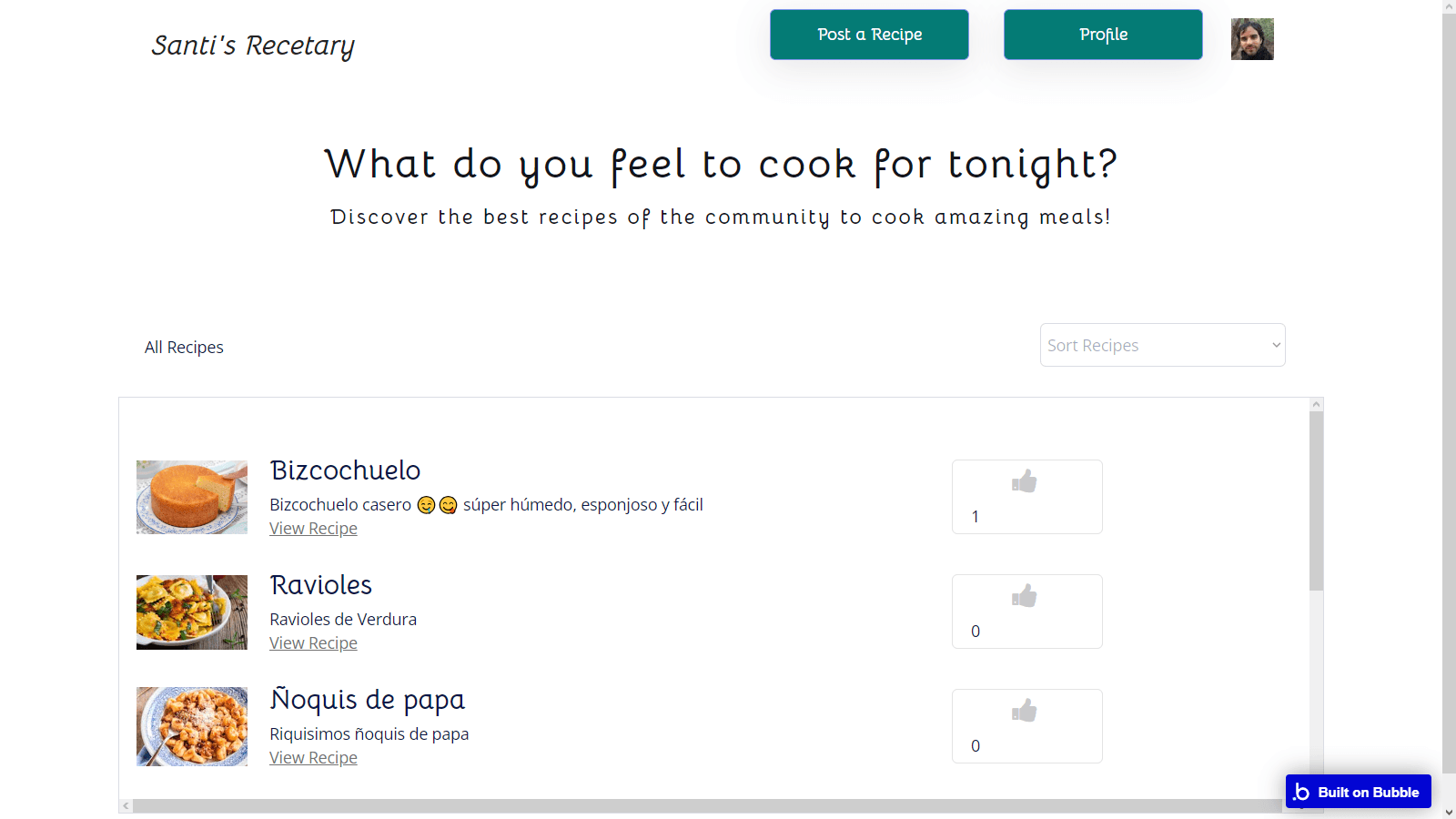
Task: Open View Recipe link under Ravioles
Action: 313,643
